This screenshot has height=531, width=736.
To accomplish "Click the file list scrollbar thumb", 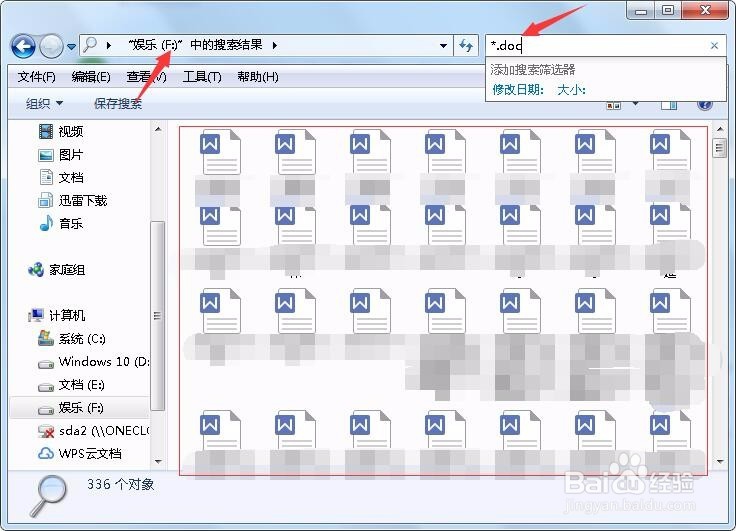I will click(x=720, y=148).
